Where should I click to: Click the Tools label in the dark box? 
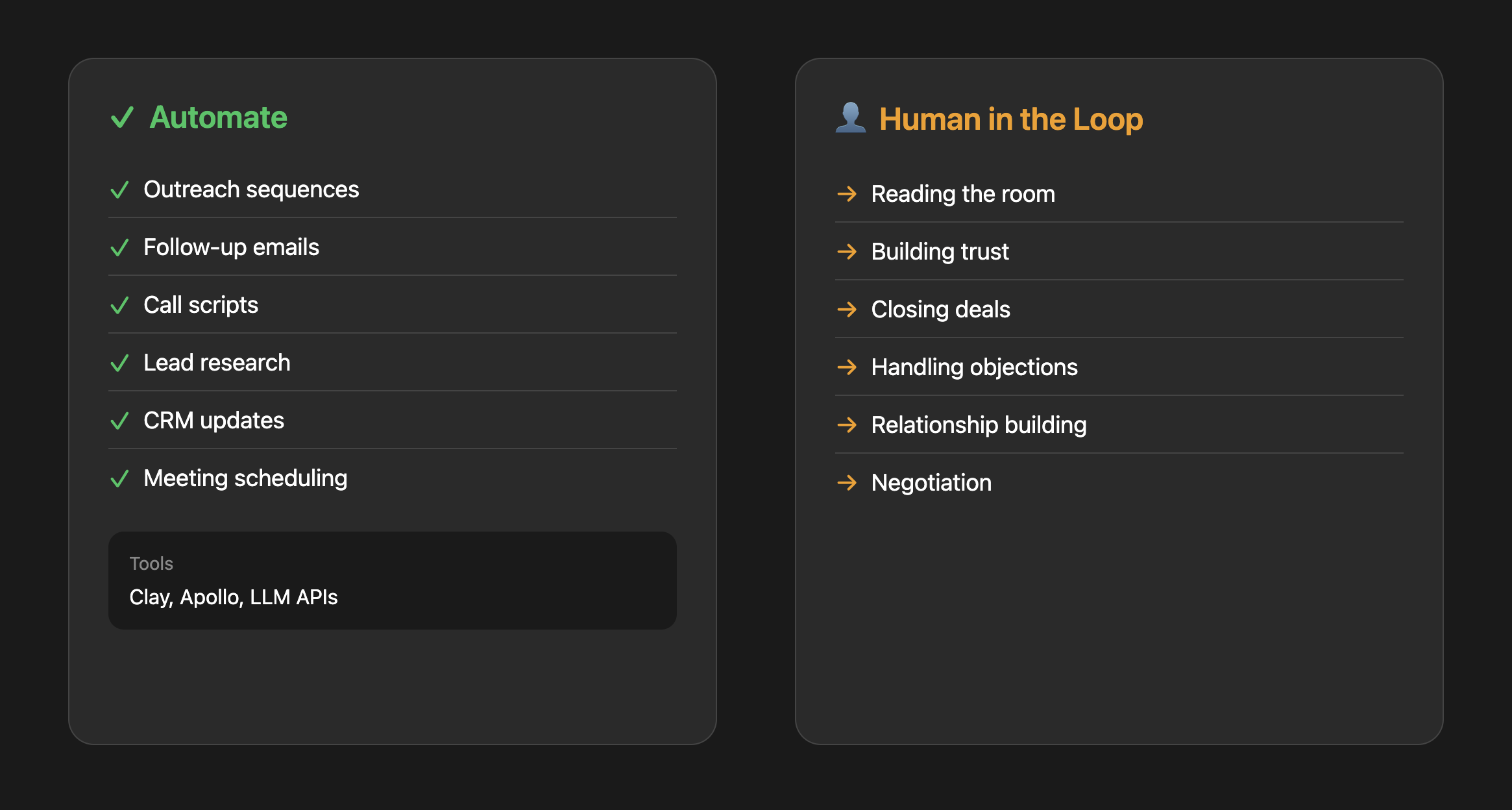[151, 563]
